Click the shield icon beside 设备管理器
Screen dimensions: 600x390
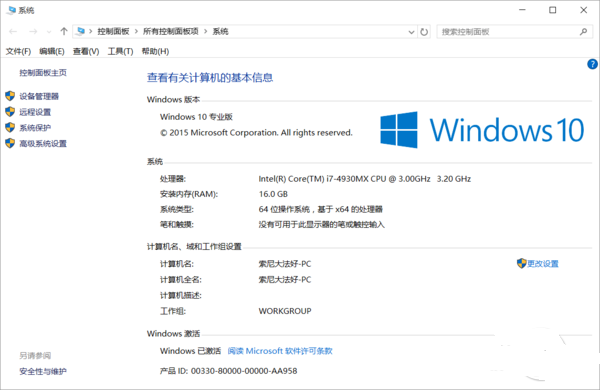(x=10, y=96)
